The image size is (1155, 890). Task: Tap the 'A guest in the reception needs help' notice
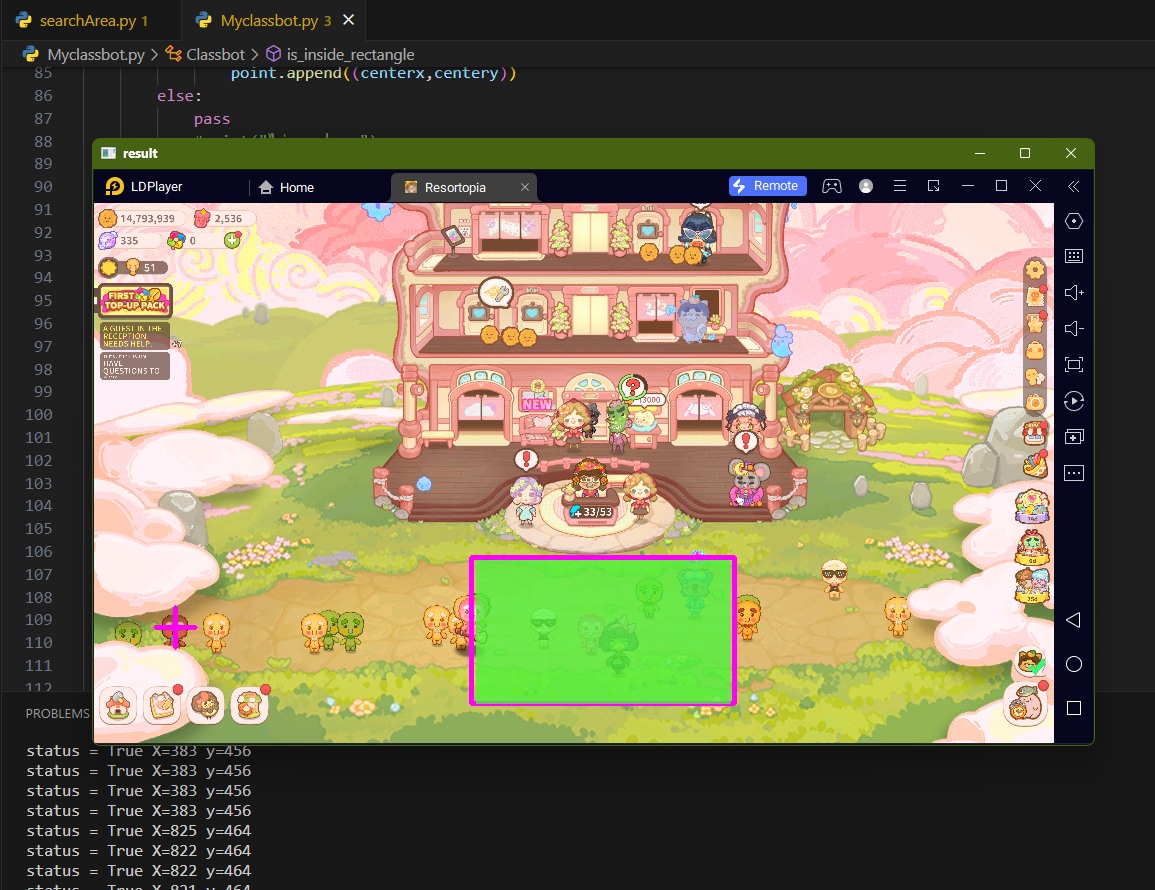pyautogui.click(x=135, y=335)
